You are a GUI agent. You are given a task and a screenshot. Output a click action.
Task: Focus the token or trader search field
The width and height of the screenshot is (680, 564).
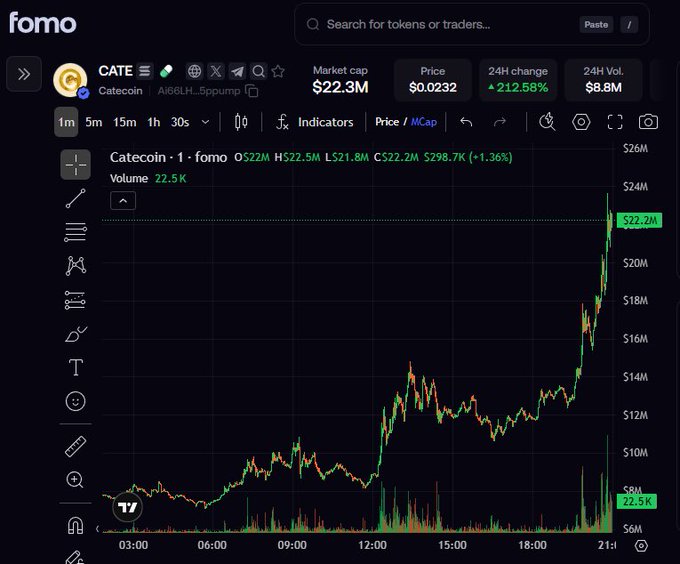(x=471, y=24)
